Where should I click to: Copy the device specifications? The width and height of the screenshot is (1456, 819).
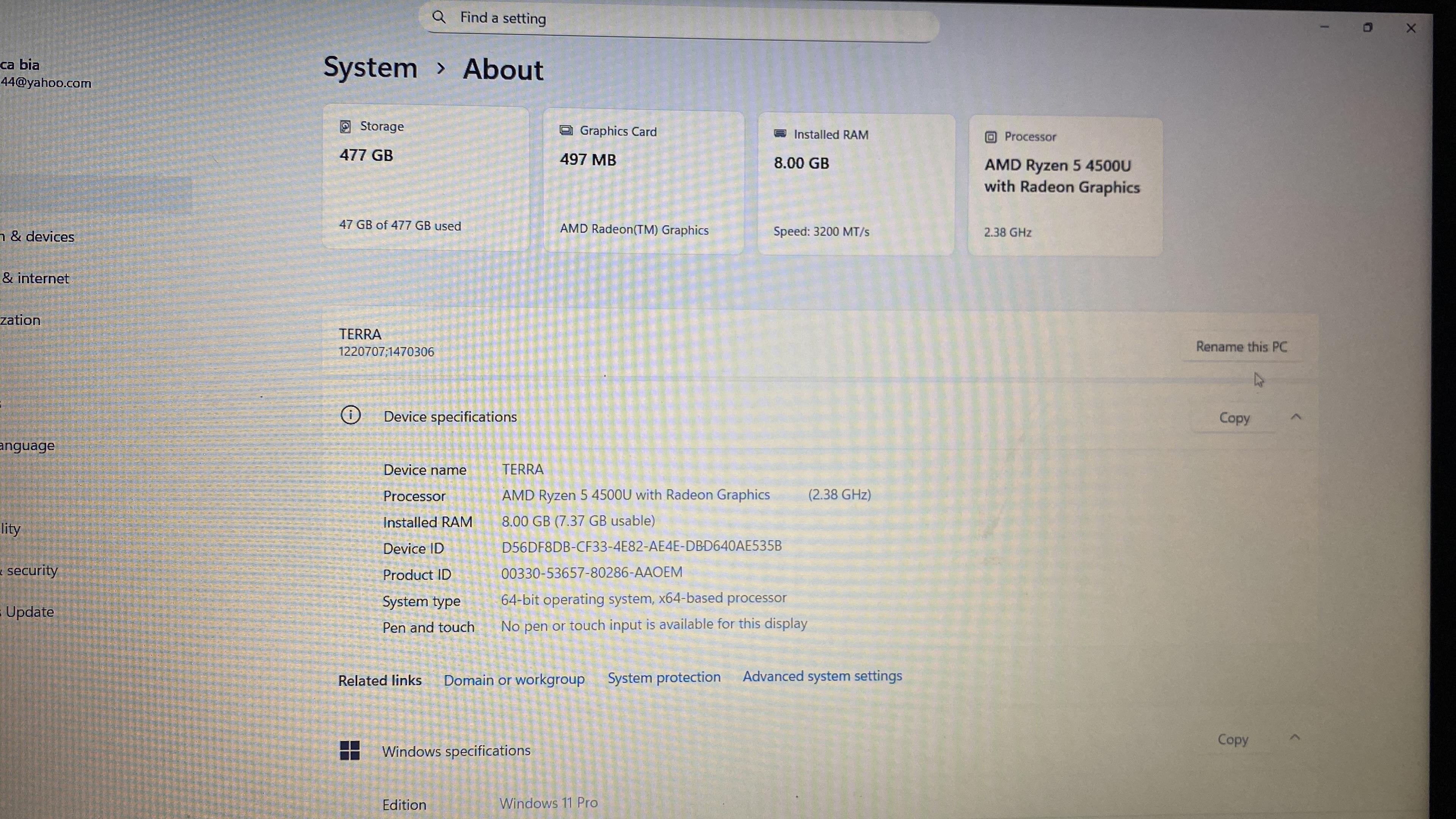click(x=1234, y=418)
